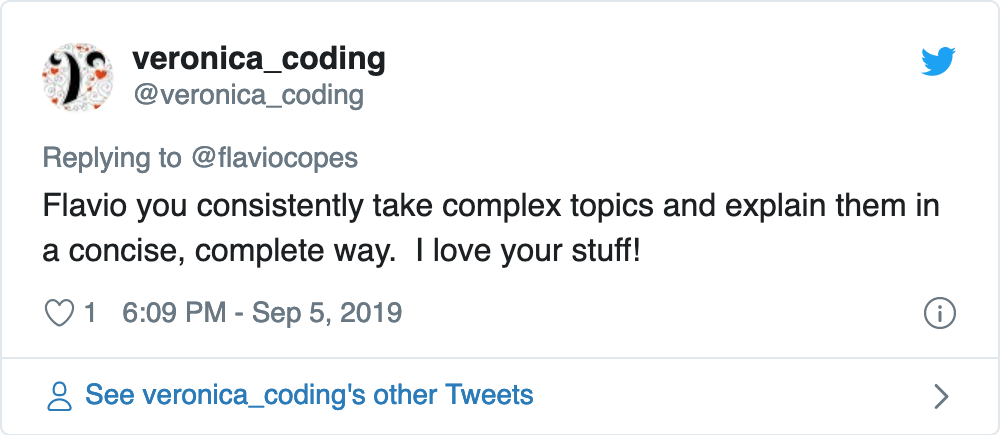The width and height of the screenshot is (1000, 435).
Task: Like the tweet with the heart icon
Action: [x=60, y=313]
